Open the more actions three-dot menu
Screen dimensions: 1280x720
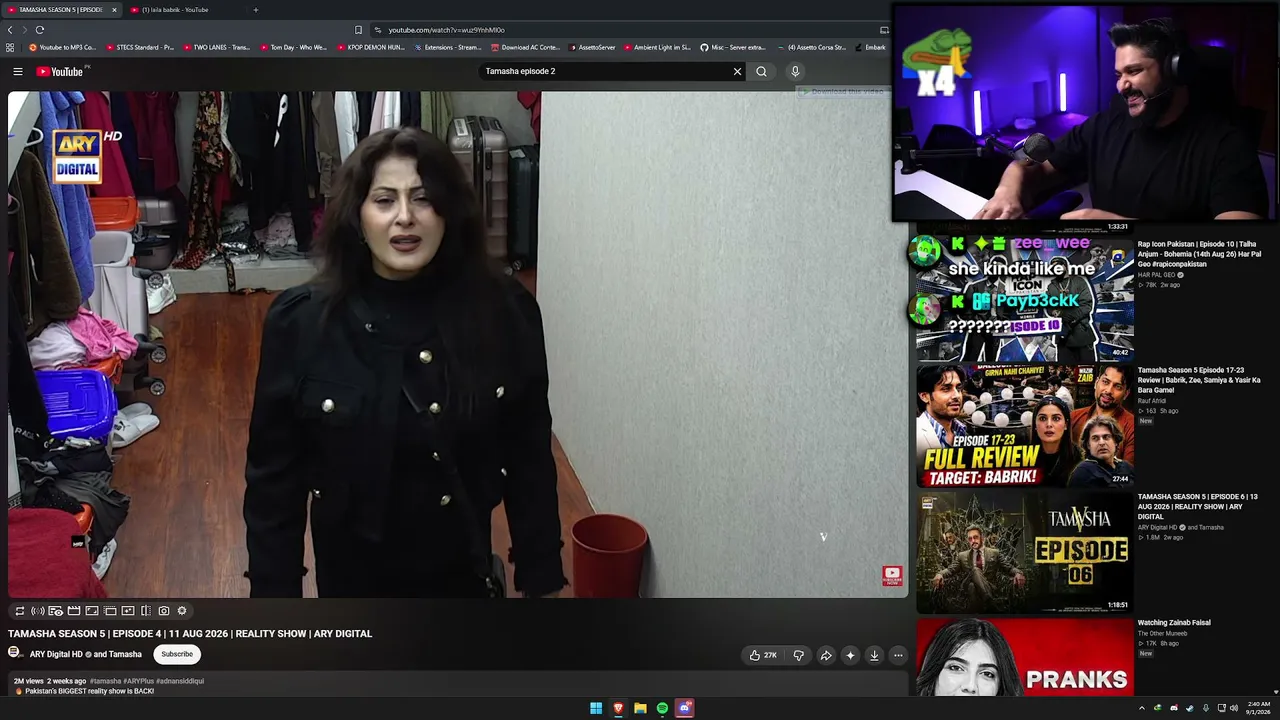tap(898, 655)
